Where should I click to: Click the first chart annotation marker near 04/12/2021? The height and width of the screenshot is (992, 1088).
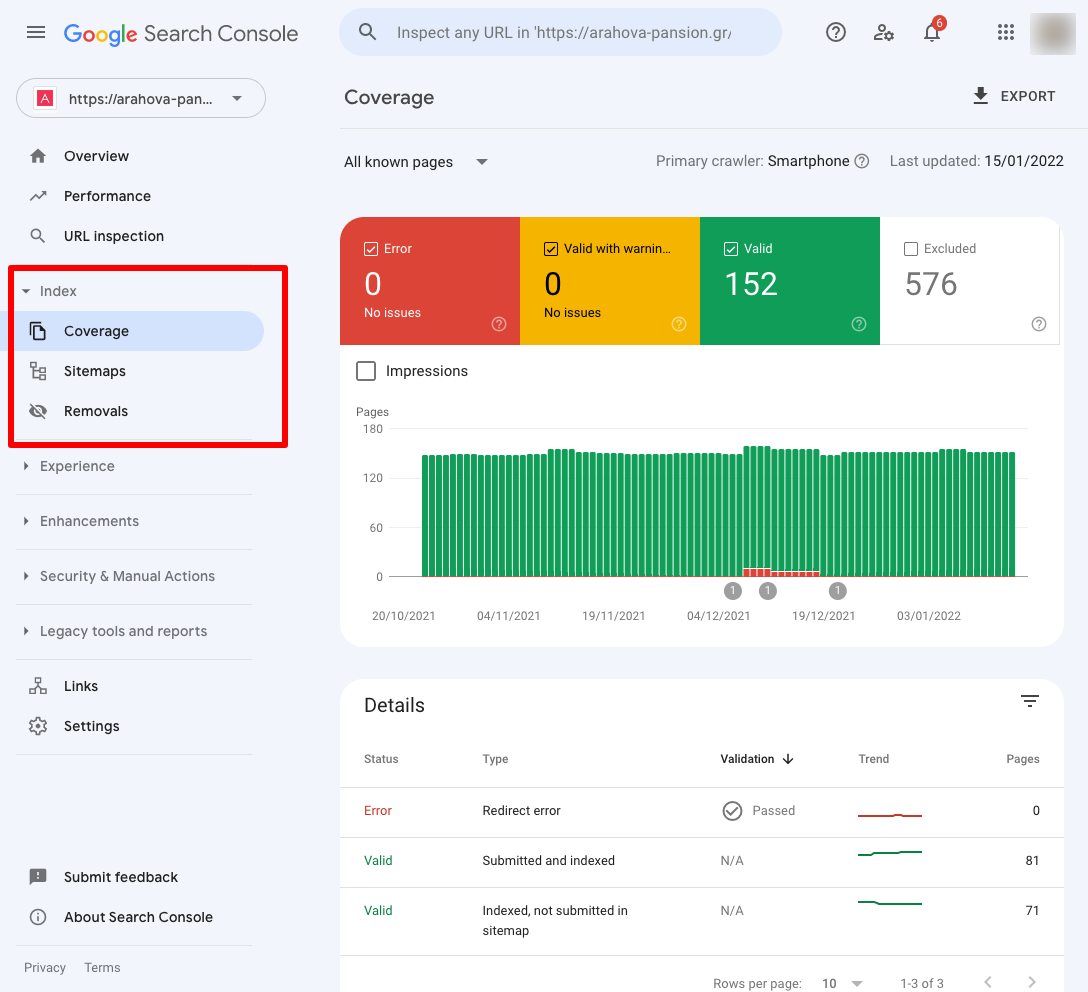[733, 591]
